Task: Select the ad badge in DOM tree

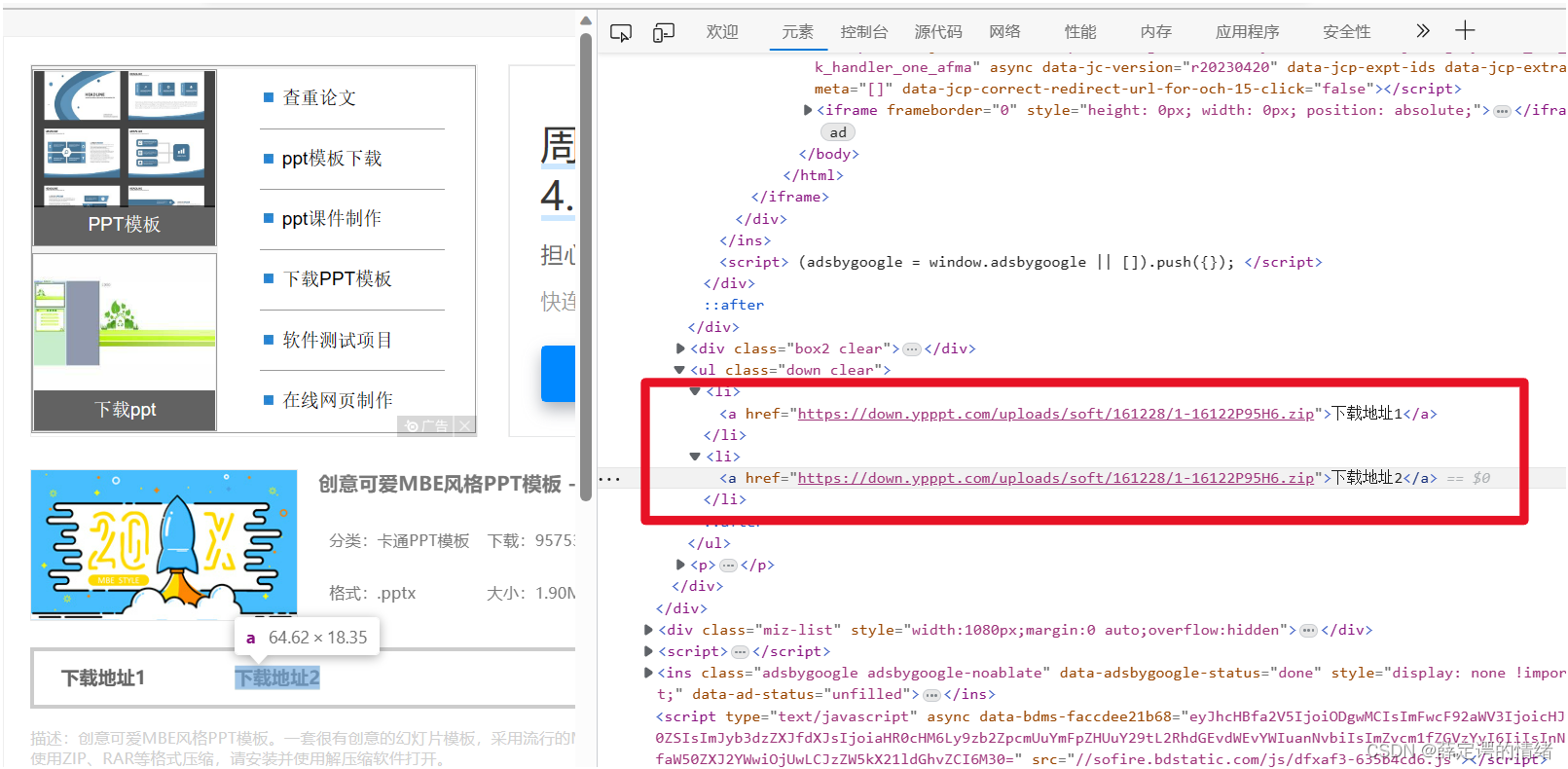Action: pos(838,132)
